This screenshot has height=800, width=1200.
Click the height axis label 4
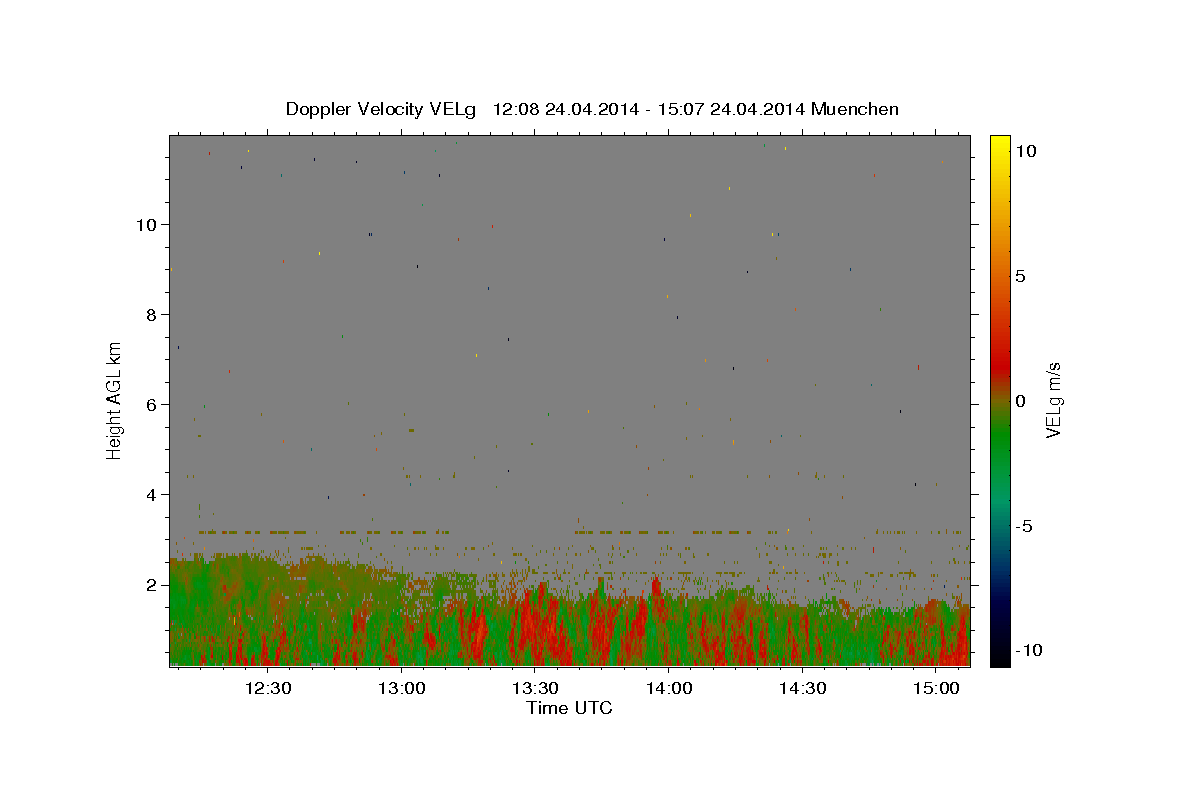[x=152, y=494]
